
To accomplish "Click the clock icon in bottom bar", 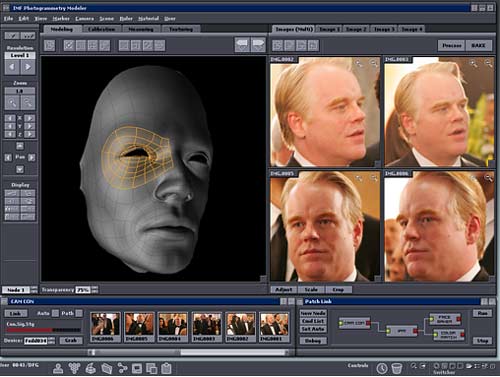I will (382, 368).
